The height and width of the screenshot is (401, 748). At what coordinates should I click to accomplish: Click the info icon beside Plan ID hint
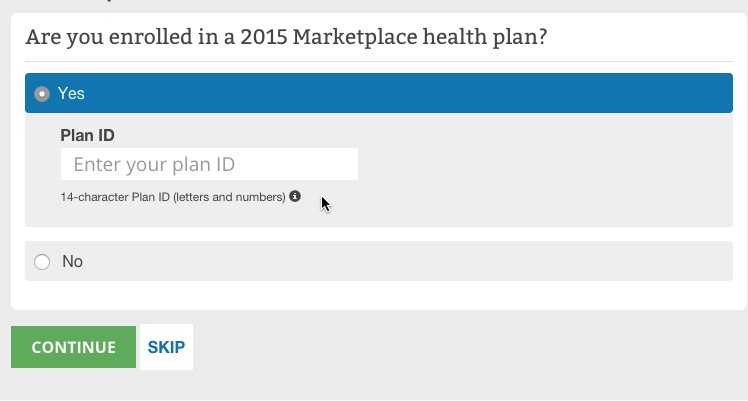pos(295,197)
